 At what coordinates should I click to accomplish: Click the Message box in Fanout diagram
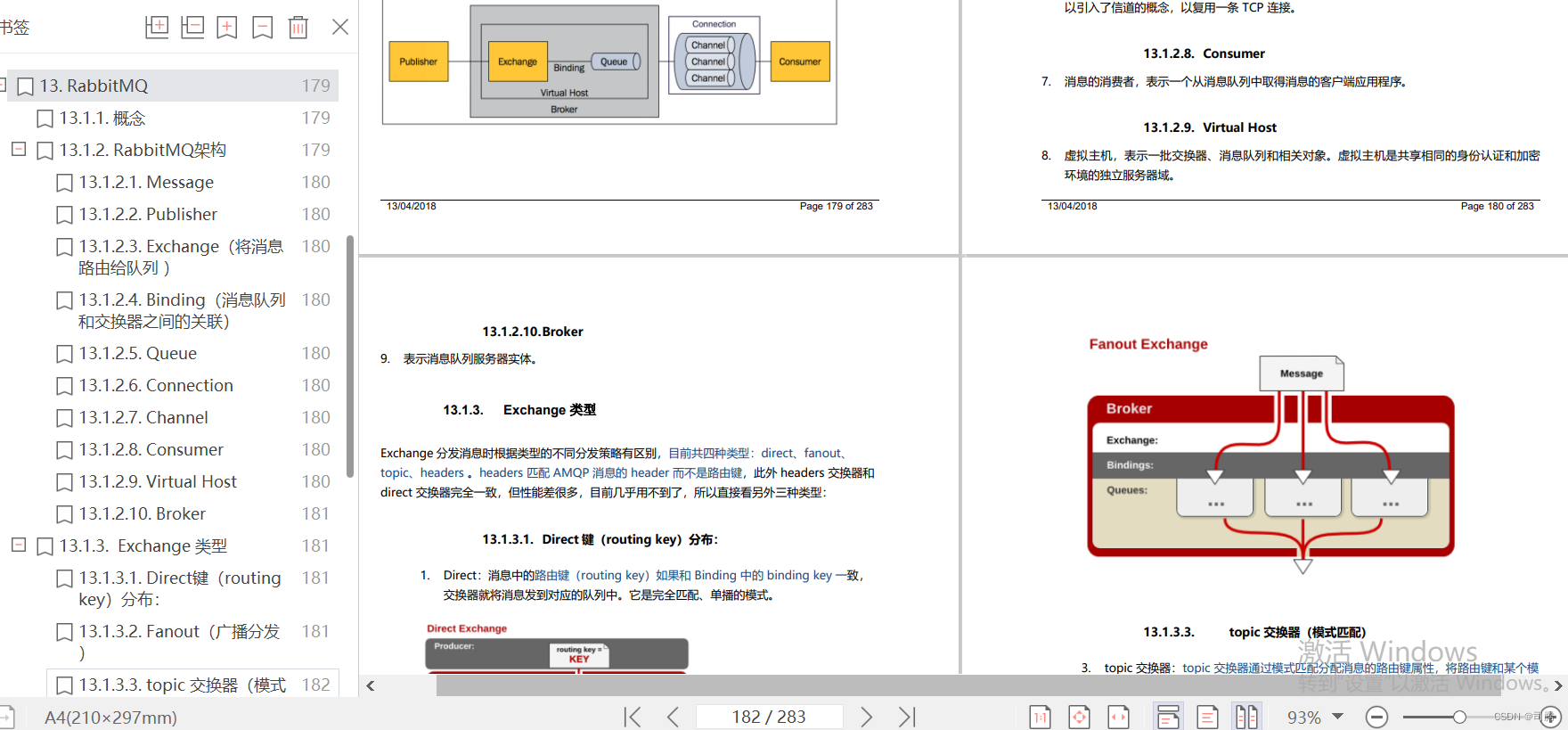point(1302,373)
